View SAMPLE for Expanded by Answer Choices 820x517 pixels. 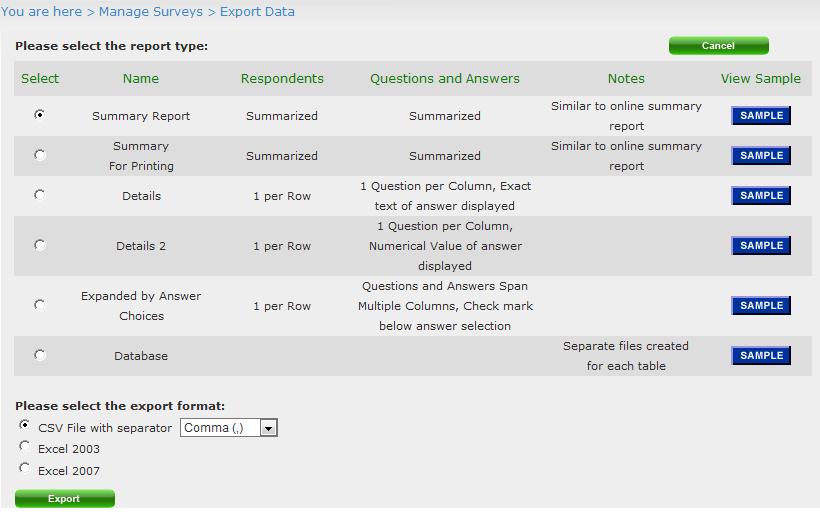point(761,305)
